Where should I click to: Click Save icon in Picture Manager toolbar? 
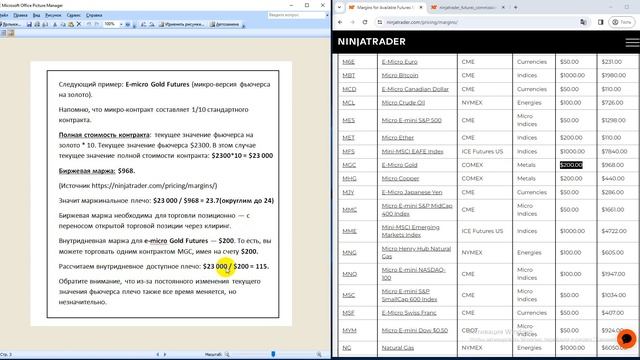pos(29,24)
